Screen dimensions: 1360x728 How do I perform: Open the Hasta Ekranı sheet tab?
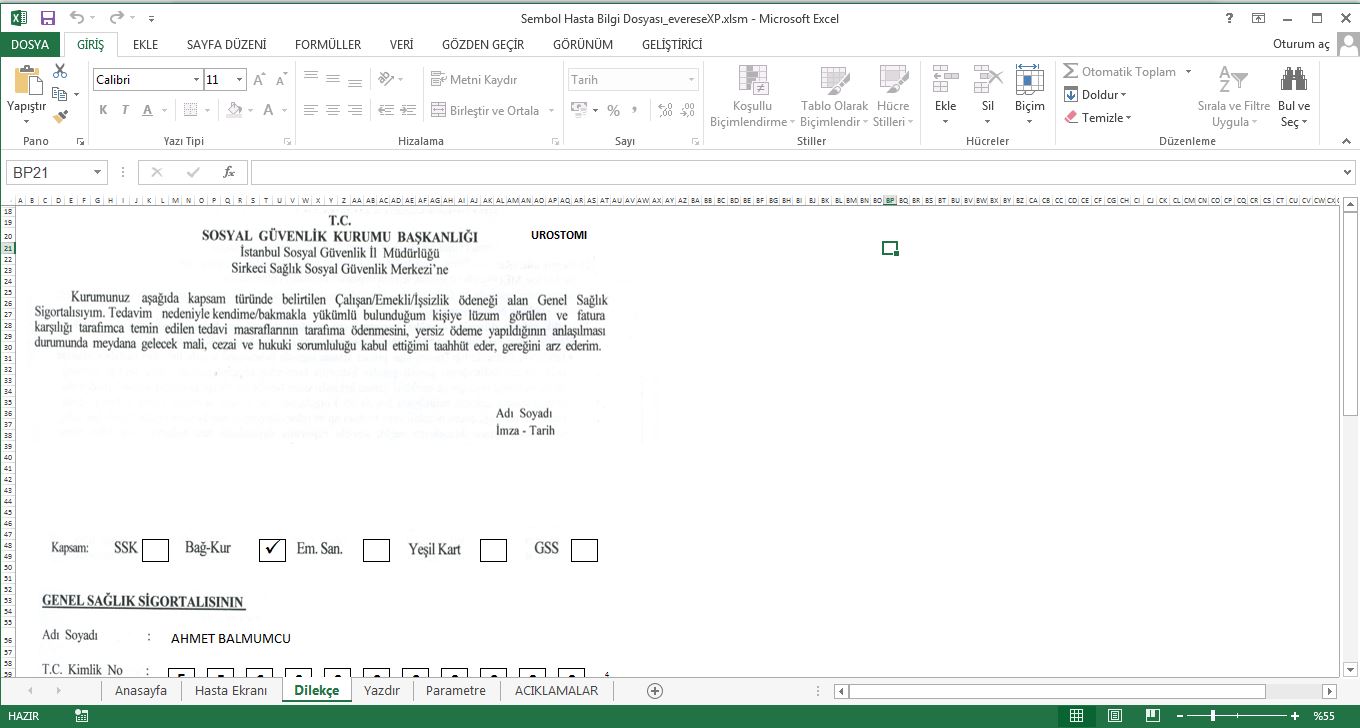[x=231, y=690]
